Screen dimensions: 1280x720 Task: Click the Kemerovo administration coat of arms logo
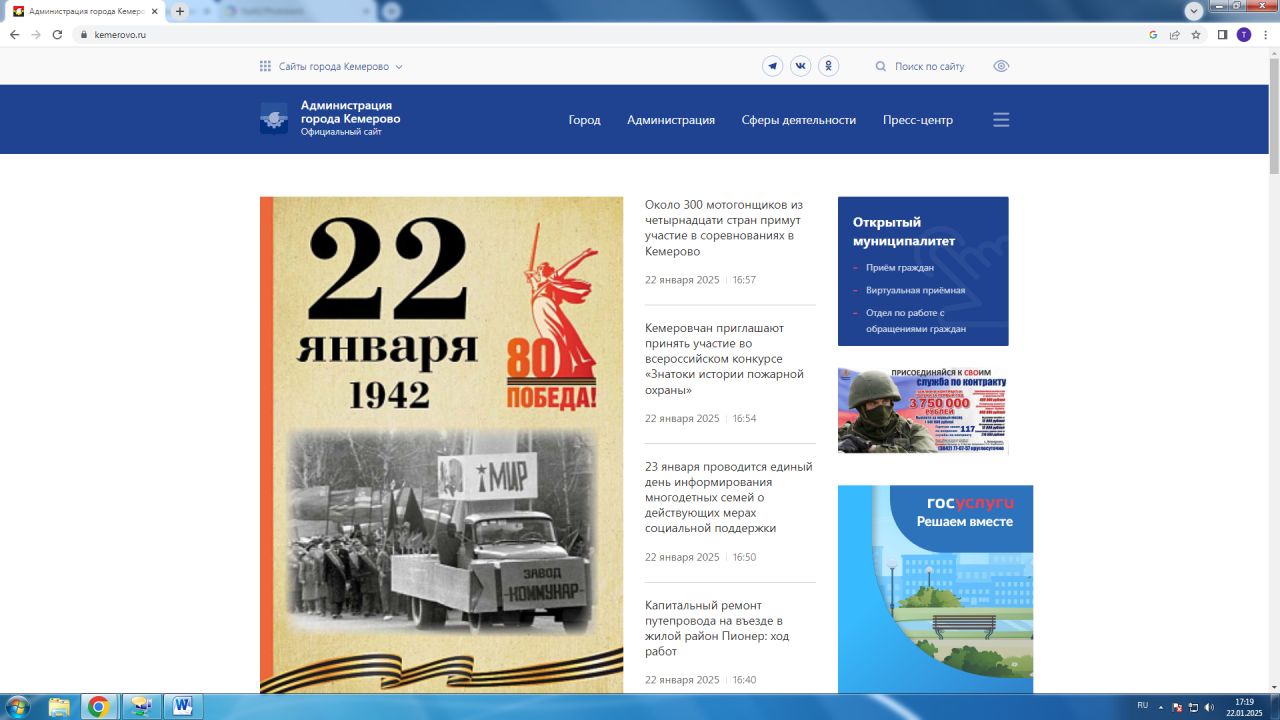pyautogui.click(x=274, y=118)
